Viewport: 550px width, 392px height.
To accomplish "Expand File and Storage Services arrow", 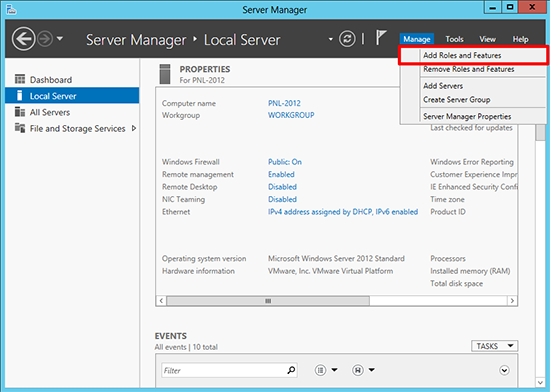I will pyautogui.click(x=134, y=128).
